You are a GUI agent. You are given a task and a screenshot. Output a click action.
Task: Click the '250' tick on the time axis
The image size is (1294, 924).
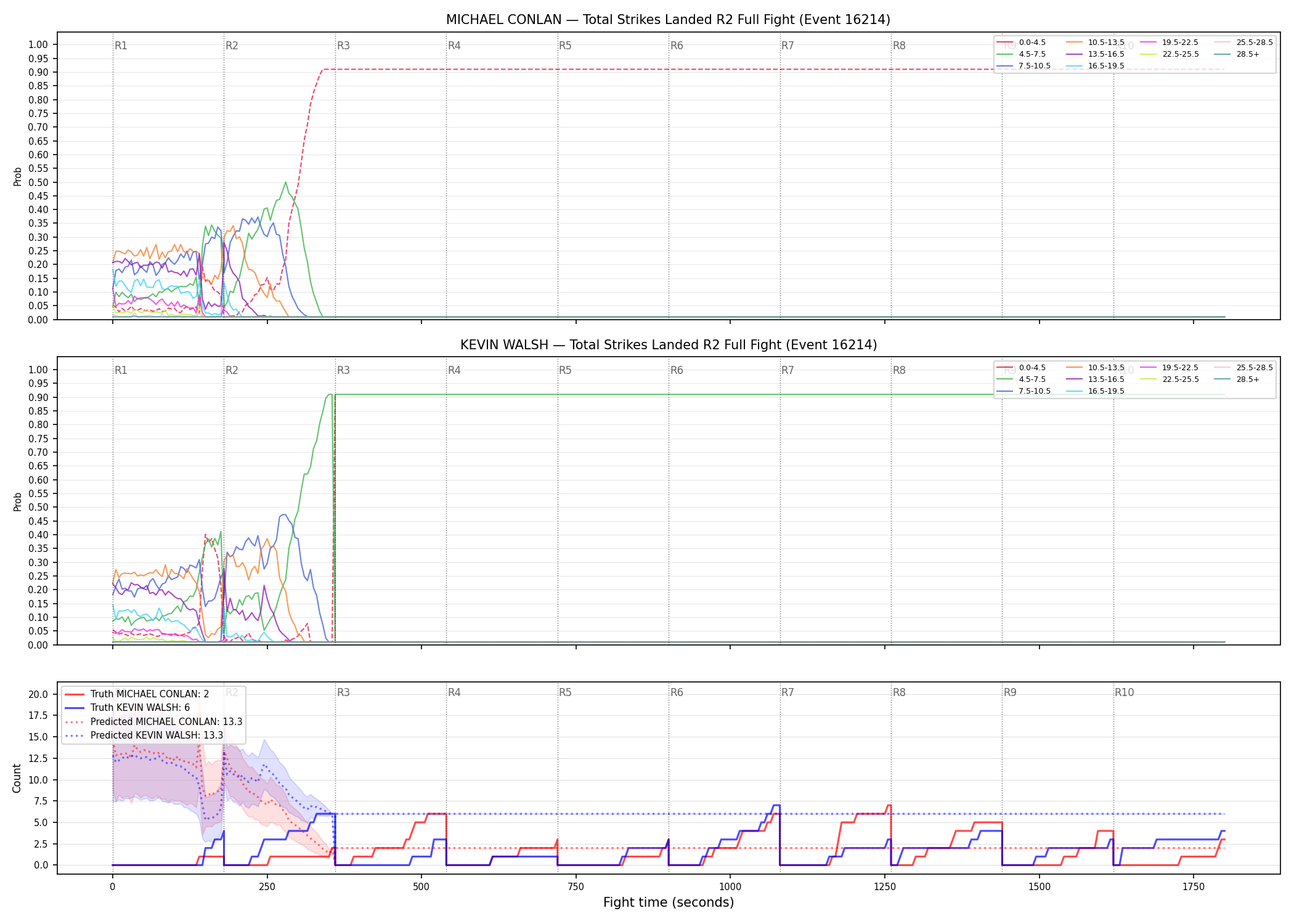[267, 886]
